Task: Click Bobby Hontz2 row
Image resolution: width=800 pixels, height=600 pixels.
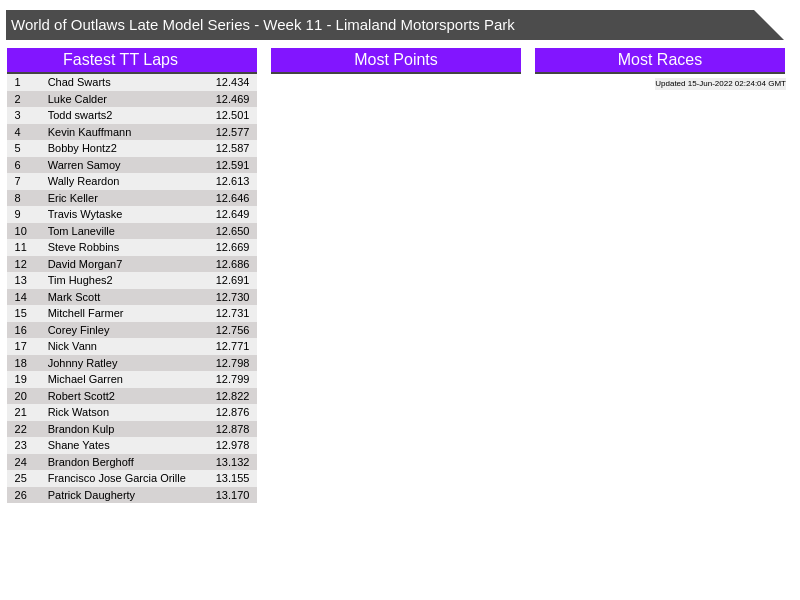Action: click(82, 148)
